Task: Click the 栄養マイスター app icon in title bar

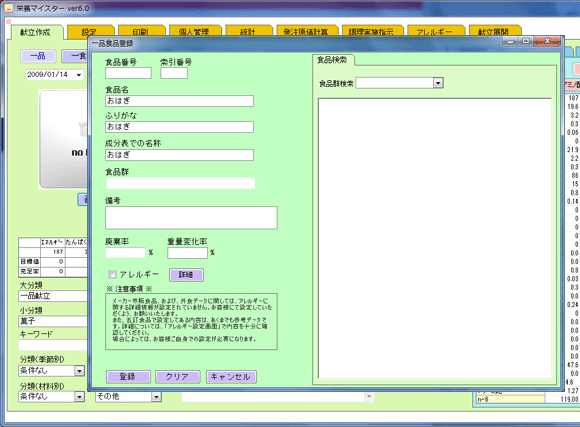Action: click(x=8, y=8)
